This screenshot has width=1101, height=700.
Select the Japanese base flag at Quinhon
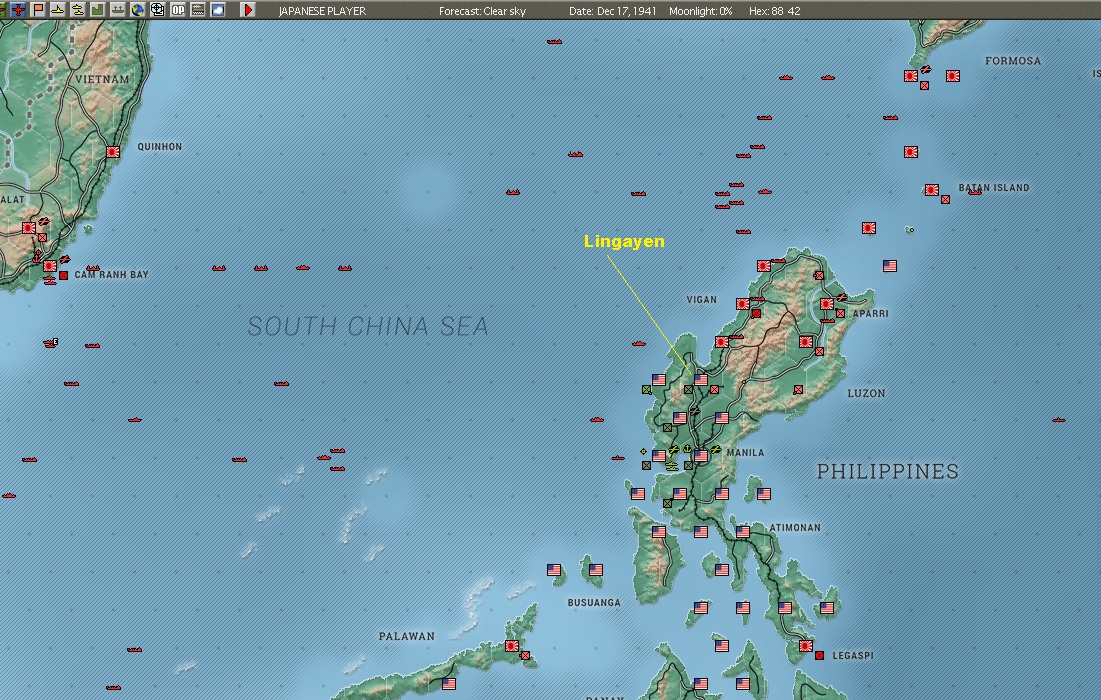113,152
